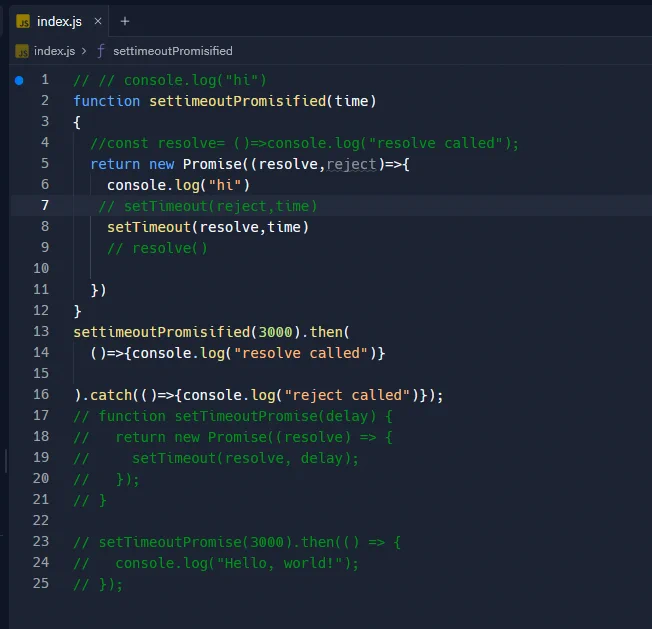
Task: Click JS file icon in breadcrumb
Action: coord(22,51)
